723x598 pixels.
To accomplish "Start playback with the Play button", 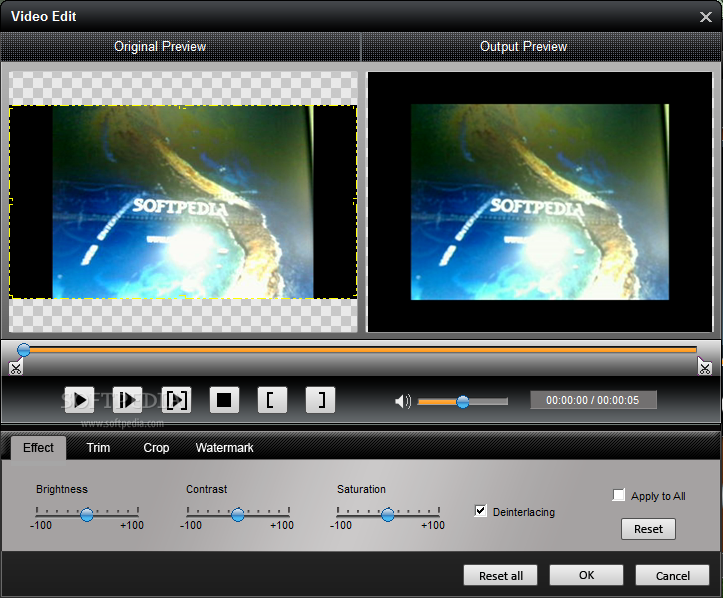I will [x=79, y=400].
